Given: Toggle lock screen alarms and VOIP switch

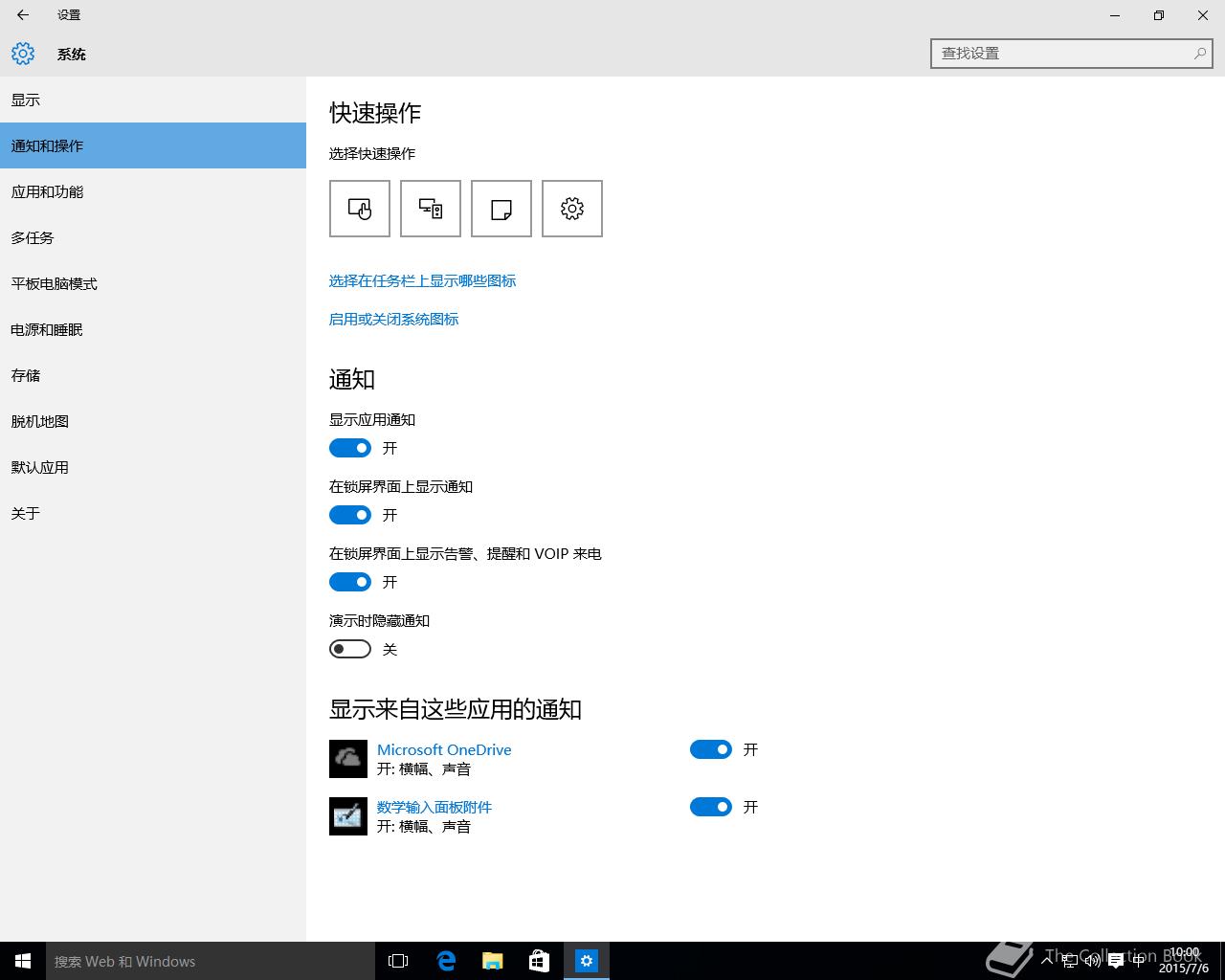Looking at the screenshot, I should 350,582.
